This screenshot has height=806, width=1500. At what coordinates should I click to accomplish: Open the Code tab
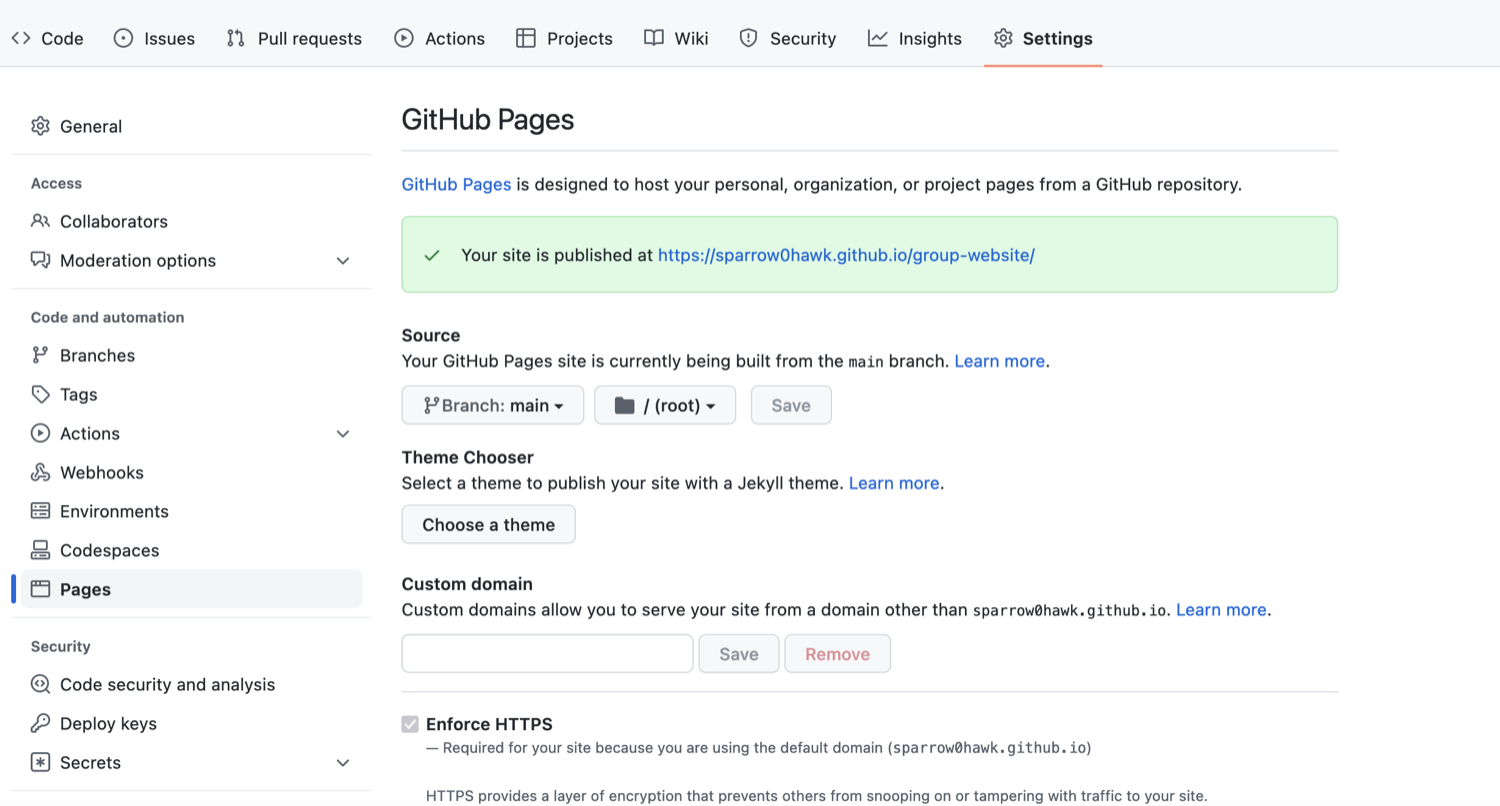(47, 38)
